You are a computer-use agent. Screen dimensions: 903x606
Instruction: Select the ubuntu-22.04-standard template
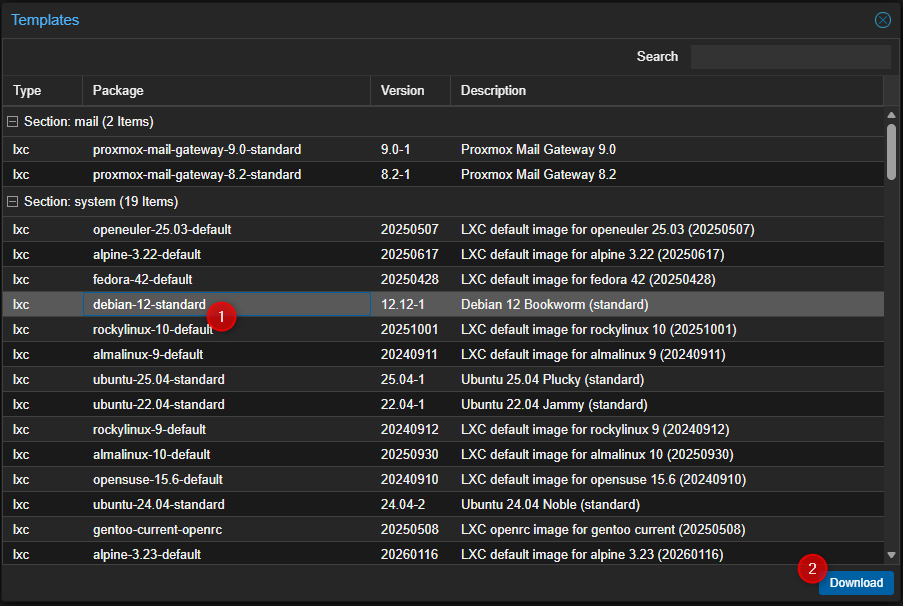tap(200, 404)
